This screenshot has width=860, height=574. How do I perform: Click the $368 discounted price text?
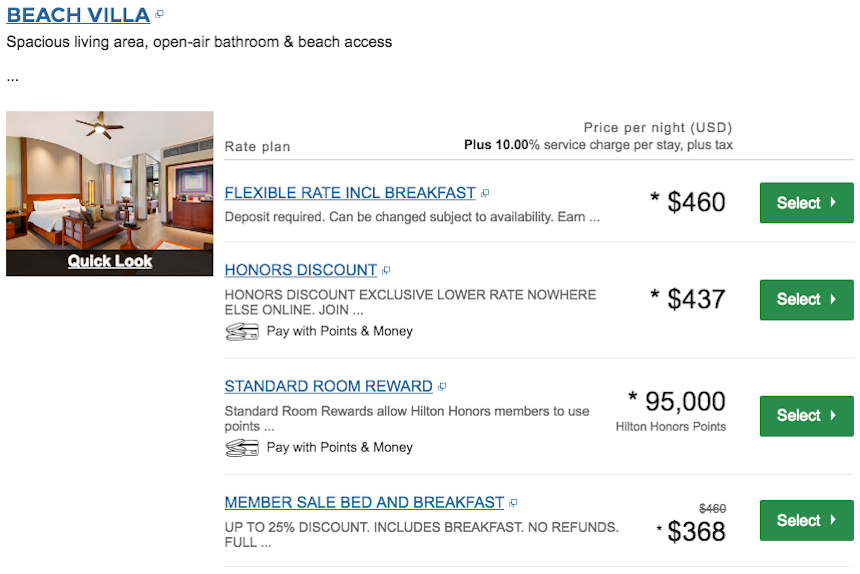pos(696,531)
